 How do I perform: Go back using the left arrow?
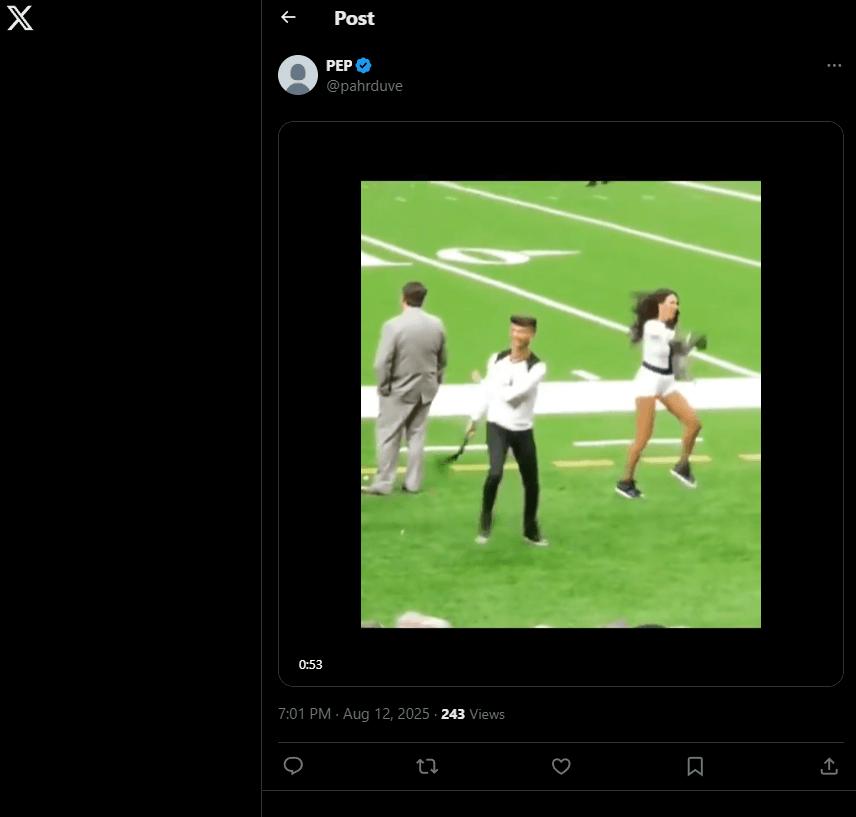tap(288, 18)
